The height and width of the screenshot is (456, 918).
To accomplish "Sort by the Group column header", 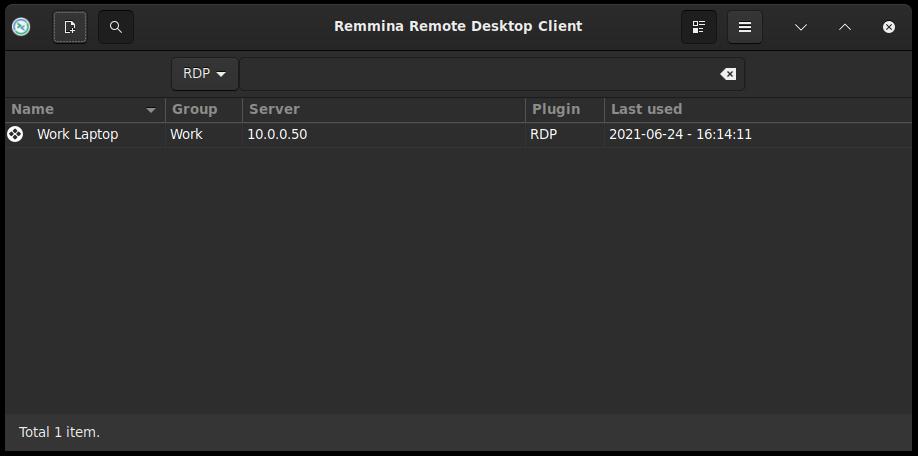I will pos(204,109).
